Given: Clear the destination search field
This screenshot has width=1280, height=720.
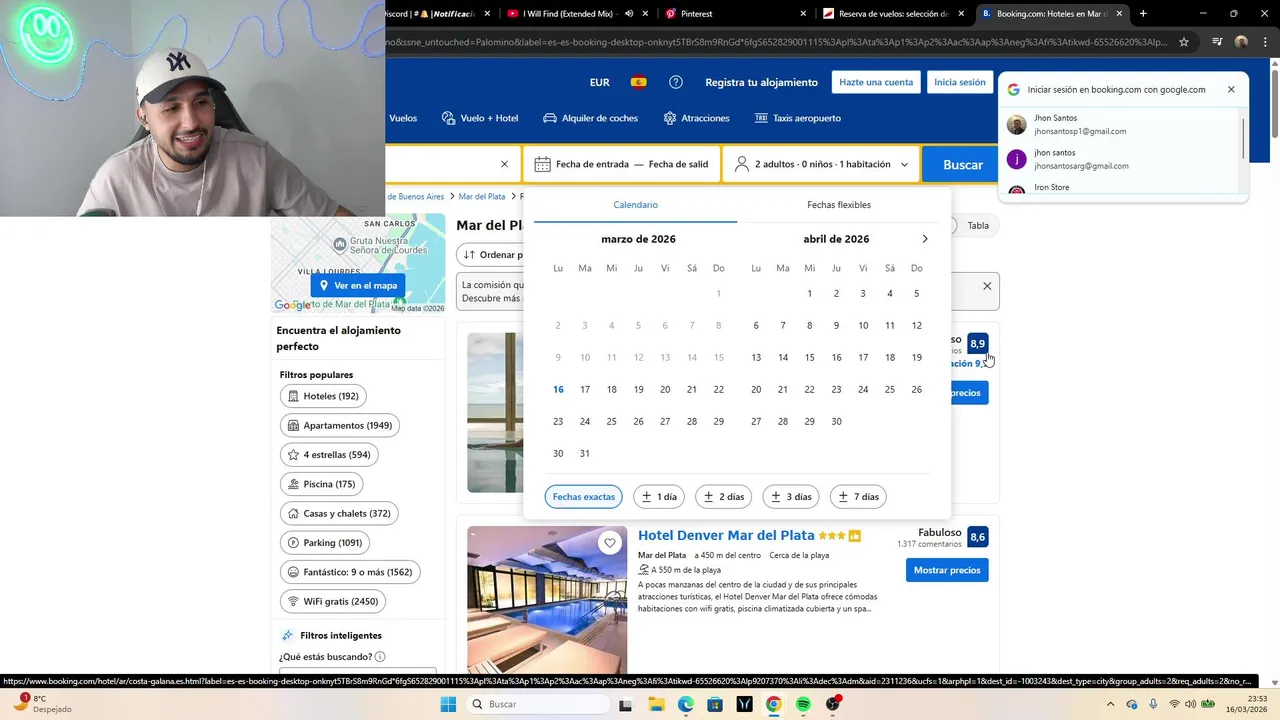Looking at the screenshot, I should click(504, 164).
